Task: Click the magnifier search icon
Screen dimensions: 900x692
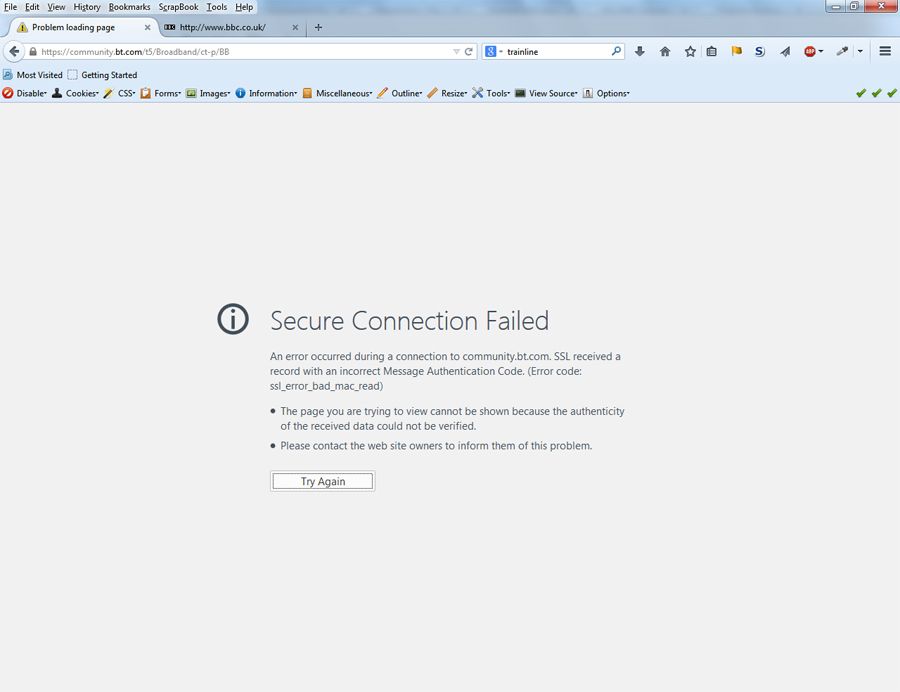Action: (616, 51)
